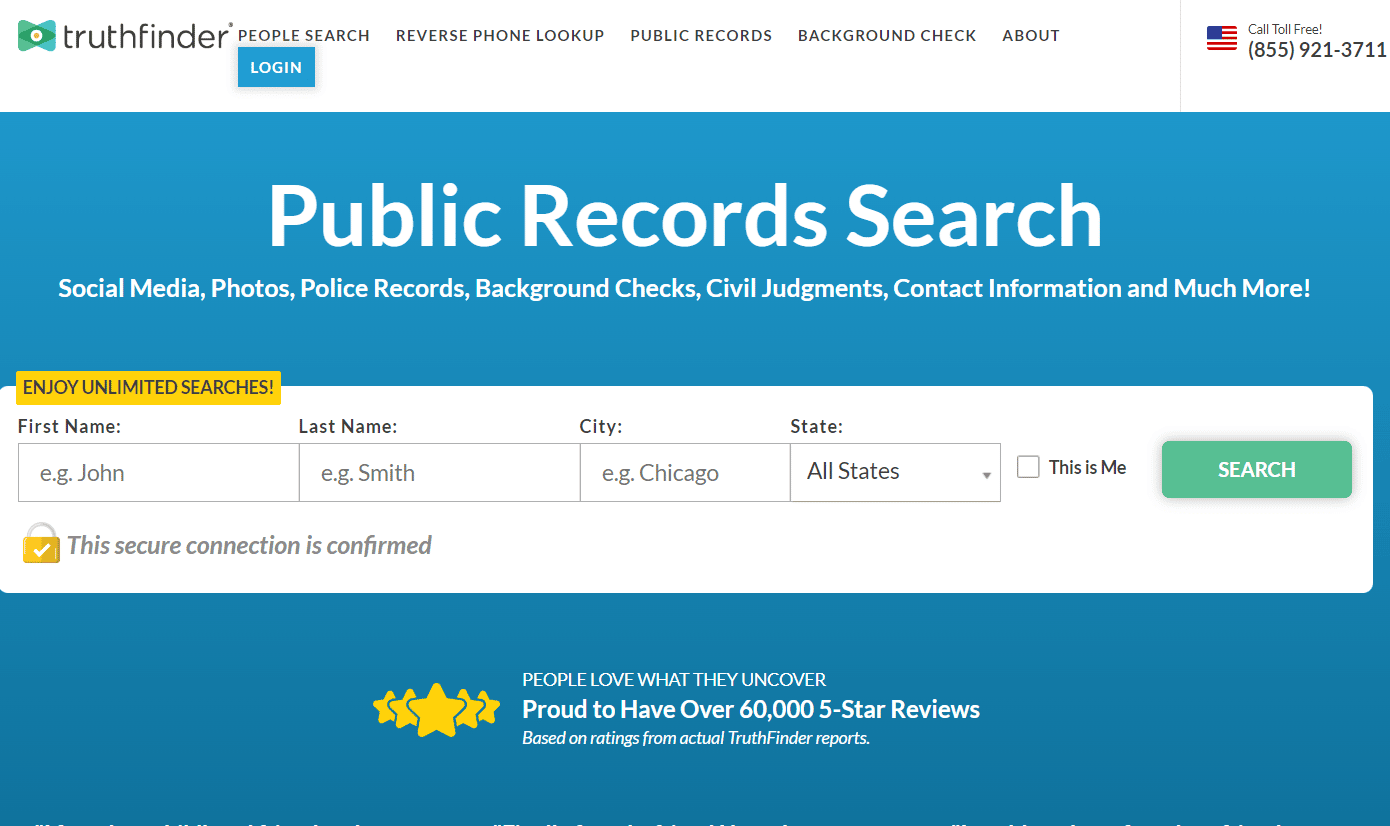This screenshot has width=1390, height=826.
Task: Focus the Last Name input field
Action: [440, 472]
